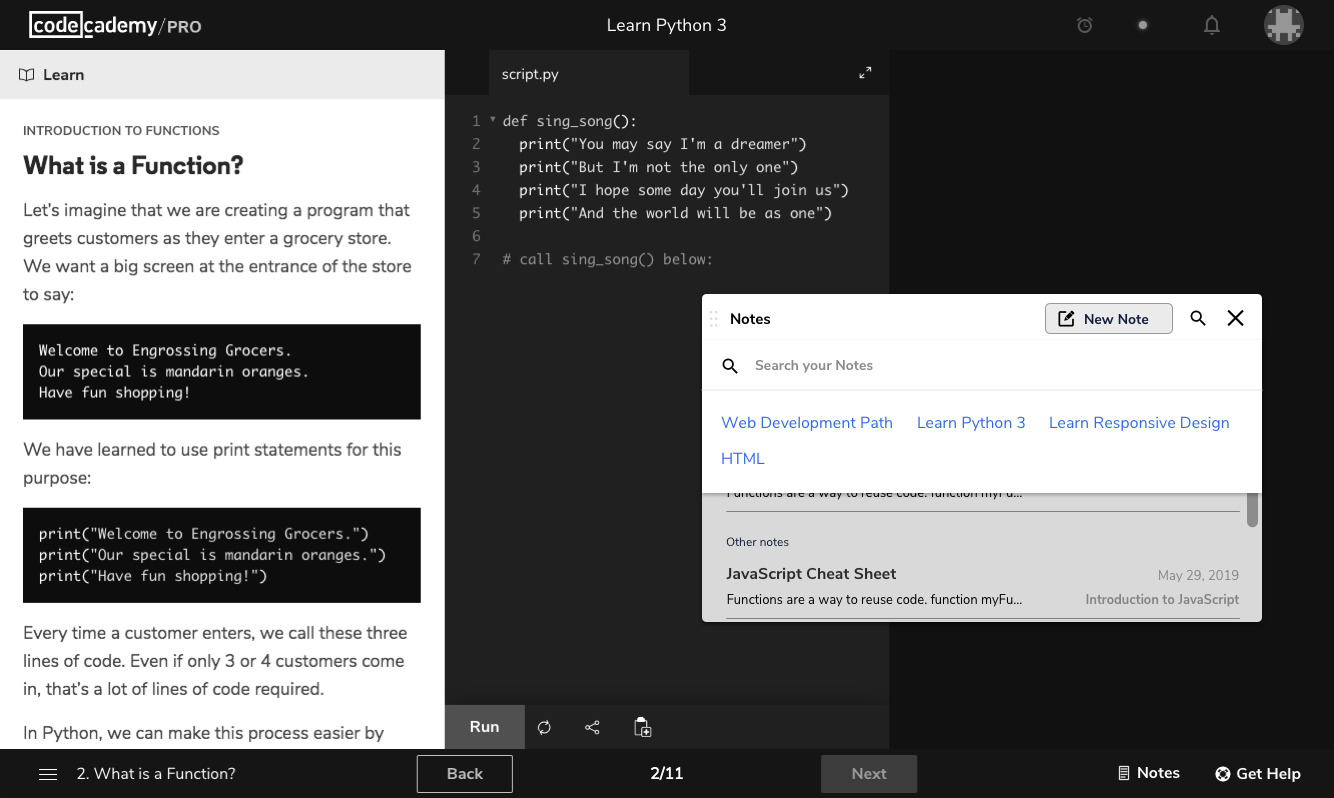Screen dimensions: 1334x798
Task: Open the user profile avatar
Action: coord(1284,25)
